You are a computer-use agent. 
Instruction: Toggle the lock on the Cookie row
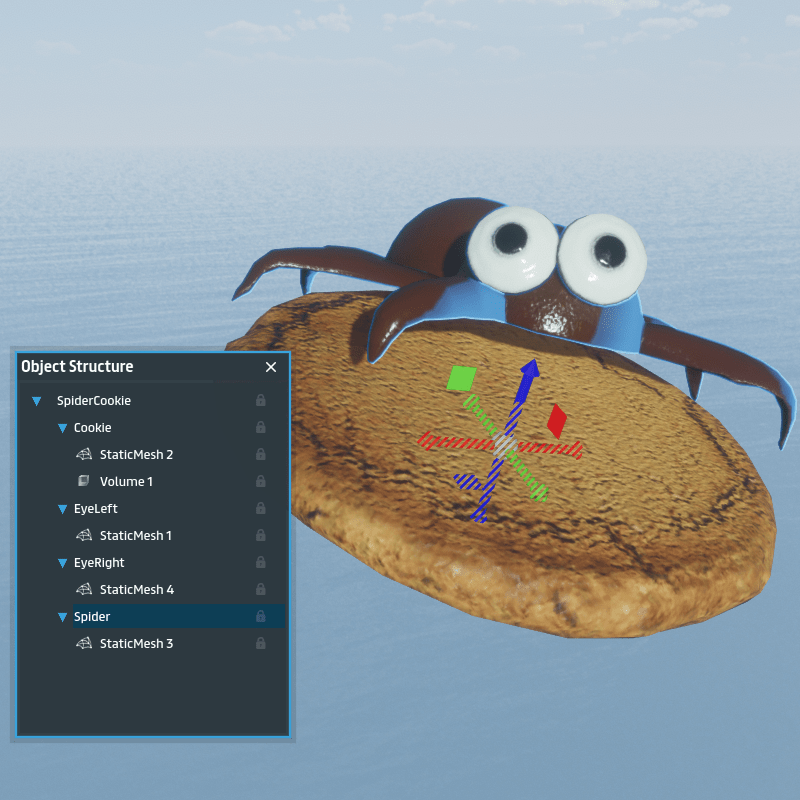click(x=261, y=428)
